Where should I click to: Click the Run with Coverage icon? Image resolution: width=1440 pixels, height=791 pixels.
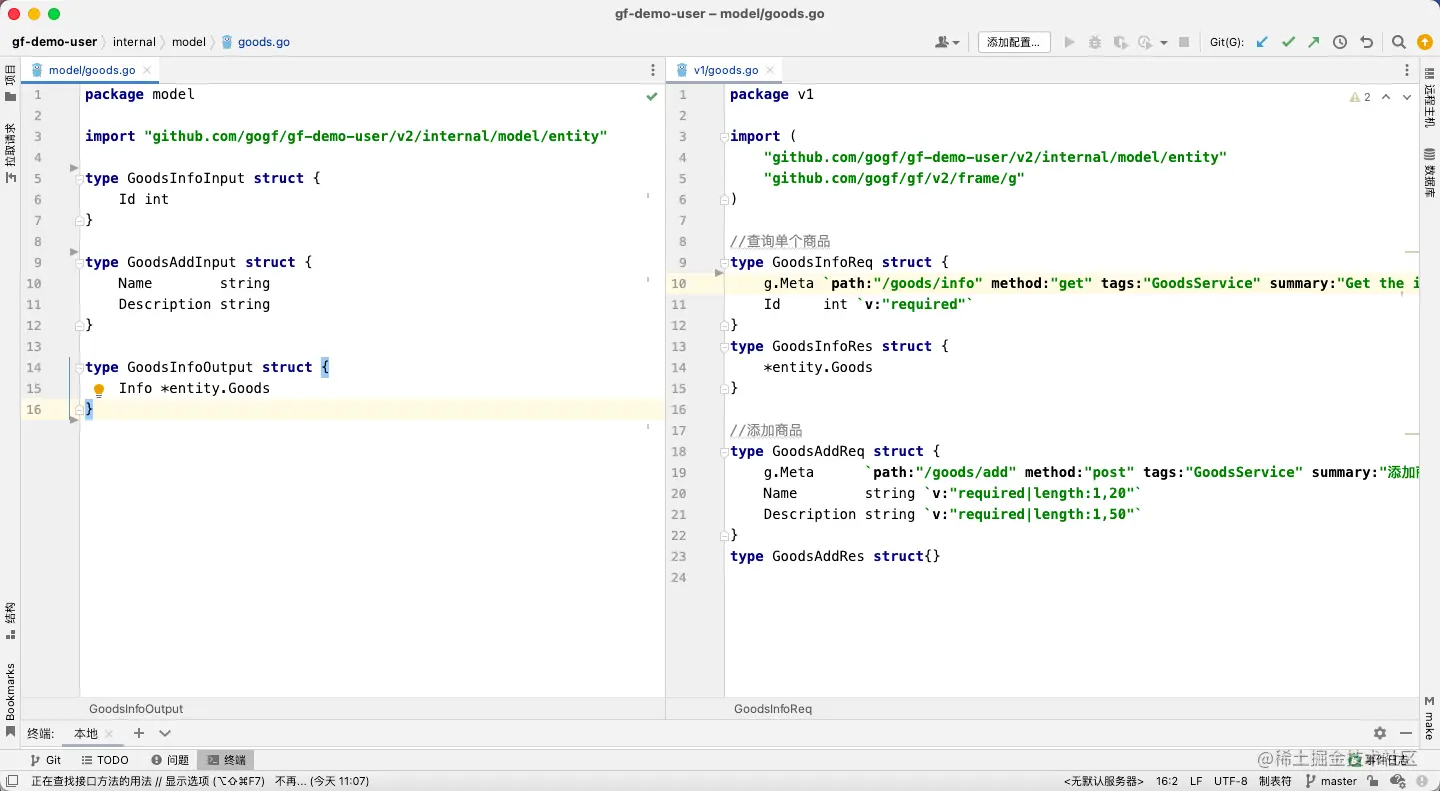tap(1120, 42)
